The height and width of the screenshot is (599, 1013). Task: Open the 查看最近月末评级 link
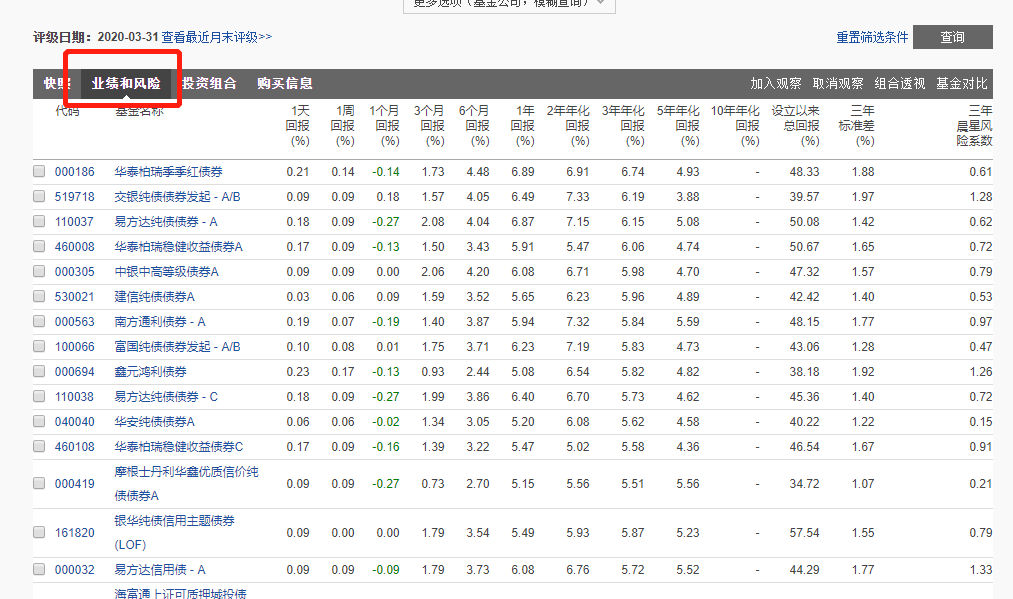pos(216,37)
